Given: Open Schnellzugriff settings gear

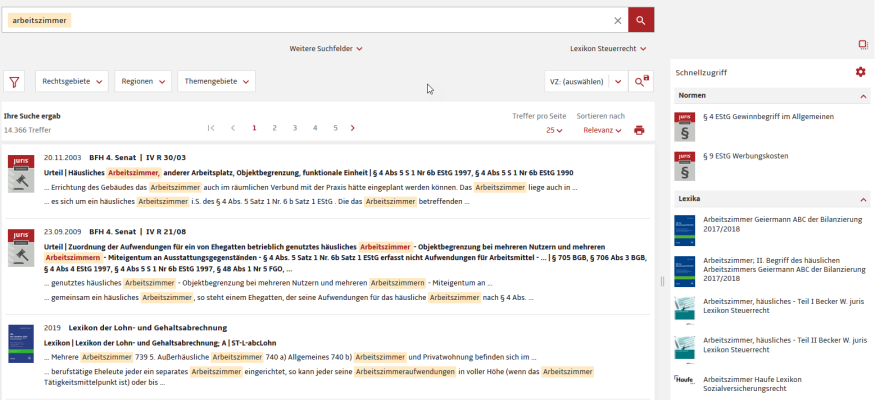Looking at the screenshot, I should 860,72.
